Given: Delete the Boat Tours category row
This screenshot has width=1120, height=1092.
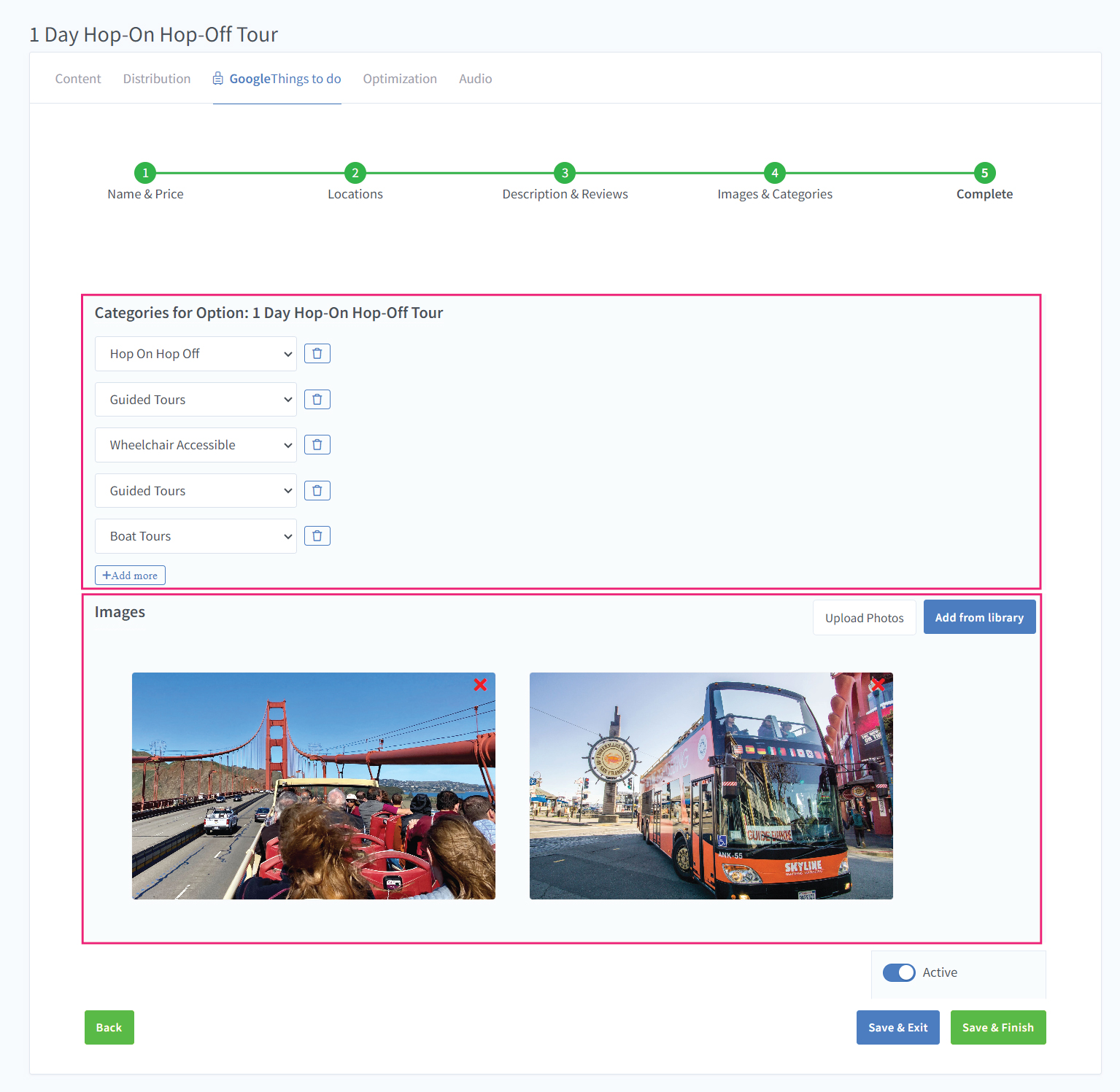Looking at the screenshot, I should pos(317,536).
